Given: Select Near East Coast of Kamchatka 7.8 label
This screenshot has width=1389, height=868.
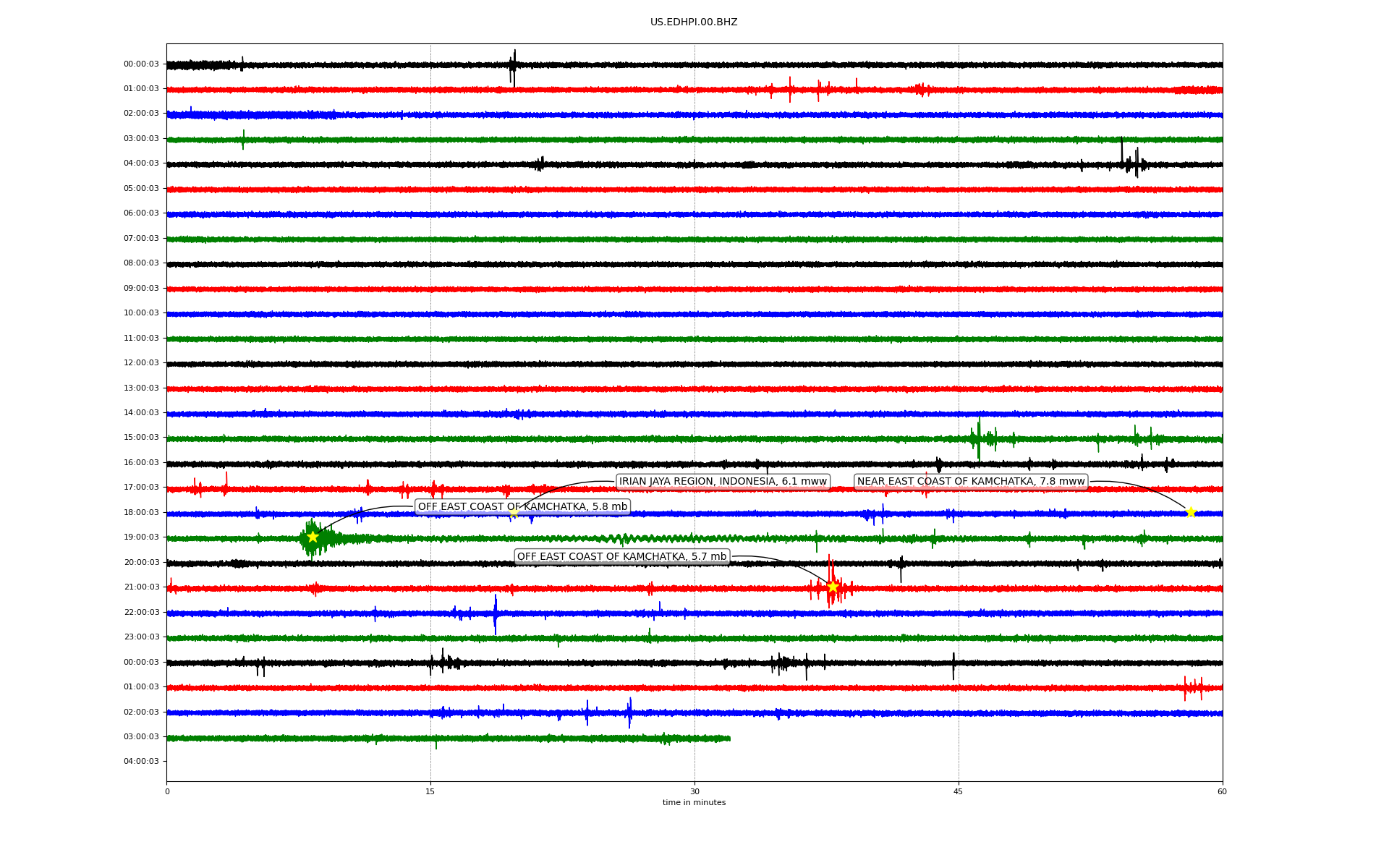Looking at the screenshot, I should tap(971, 482).
